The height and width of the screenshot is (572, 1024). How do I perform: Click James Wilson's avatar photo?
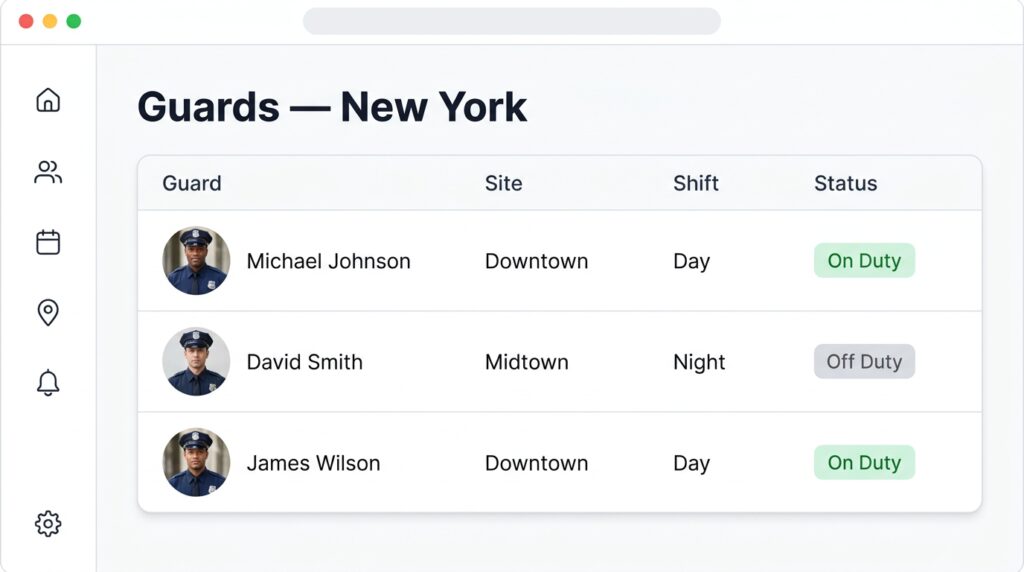coord(196,462)
